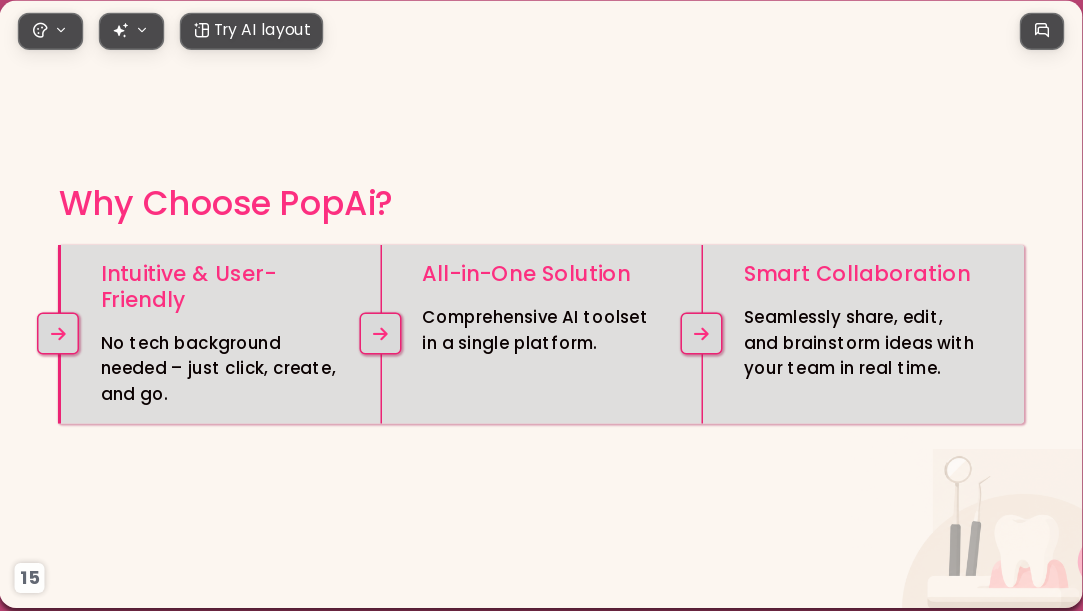This screenshot has width=1083, height=611.
Task: Open the comments icon at top right
Action: 1042,31
